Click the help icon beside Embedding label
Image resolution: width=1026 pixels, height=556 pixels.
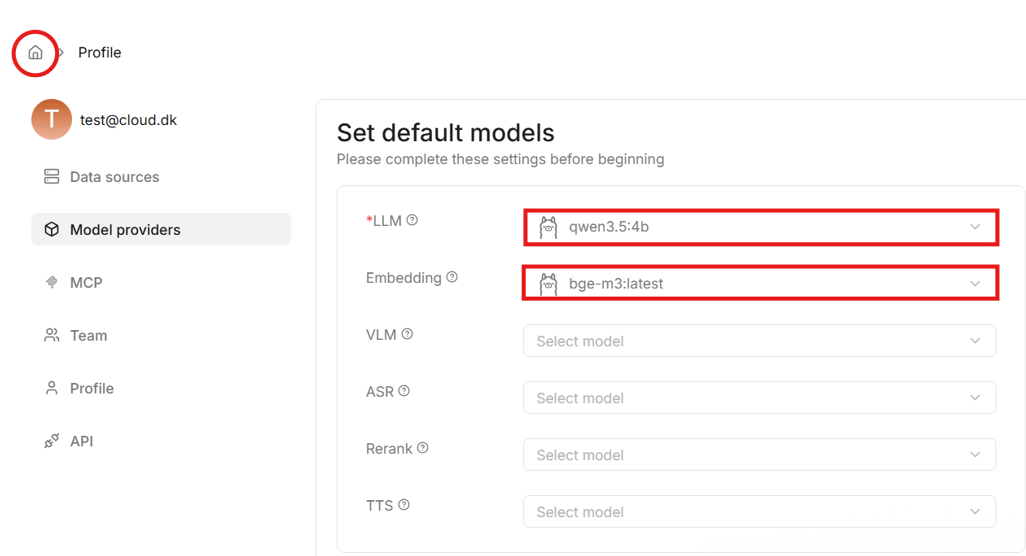point(452,277)
